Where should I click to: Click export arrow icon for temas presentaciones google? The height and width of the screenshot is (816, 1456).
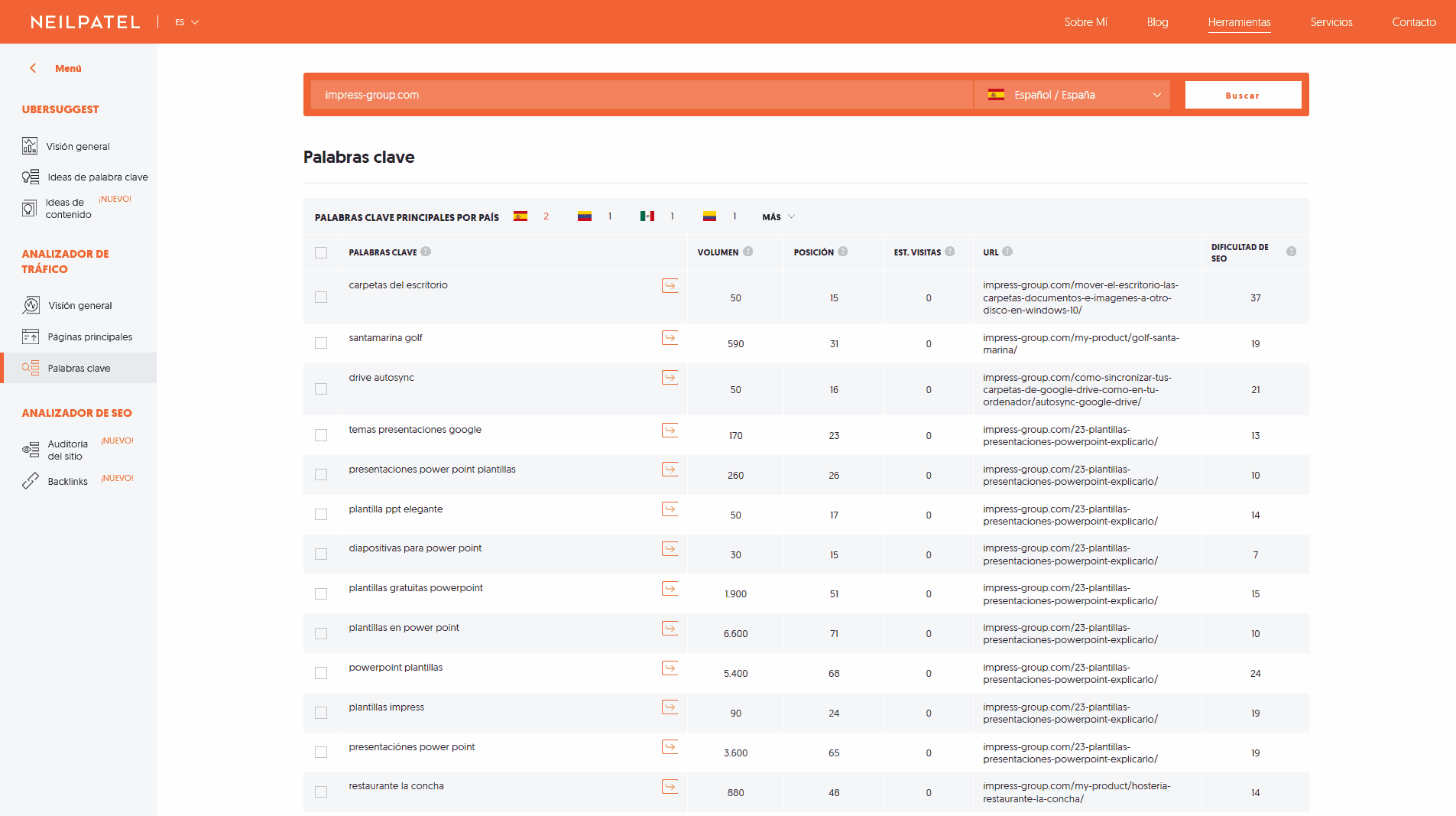(670, 430)
